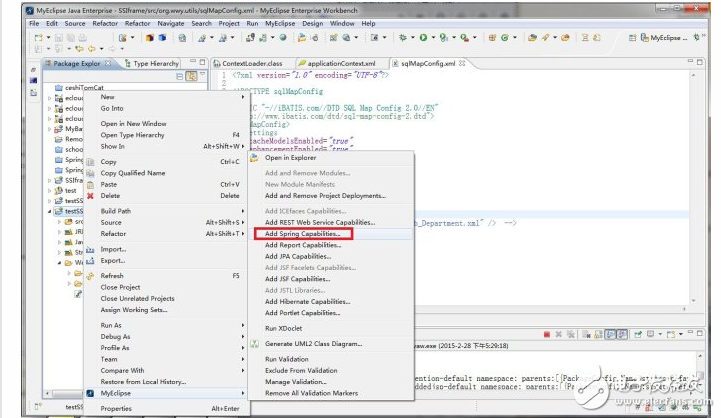Select ceshiTomCat project in Package Explorer
721x418 pixels.
pyautogui.click(x=84, y=88)
